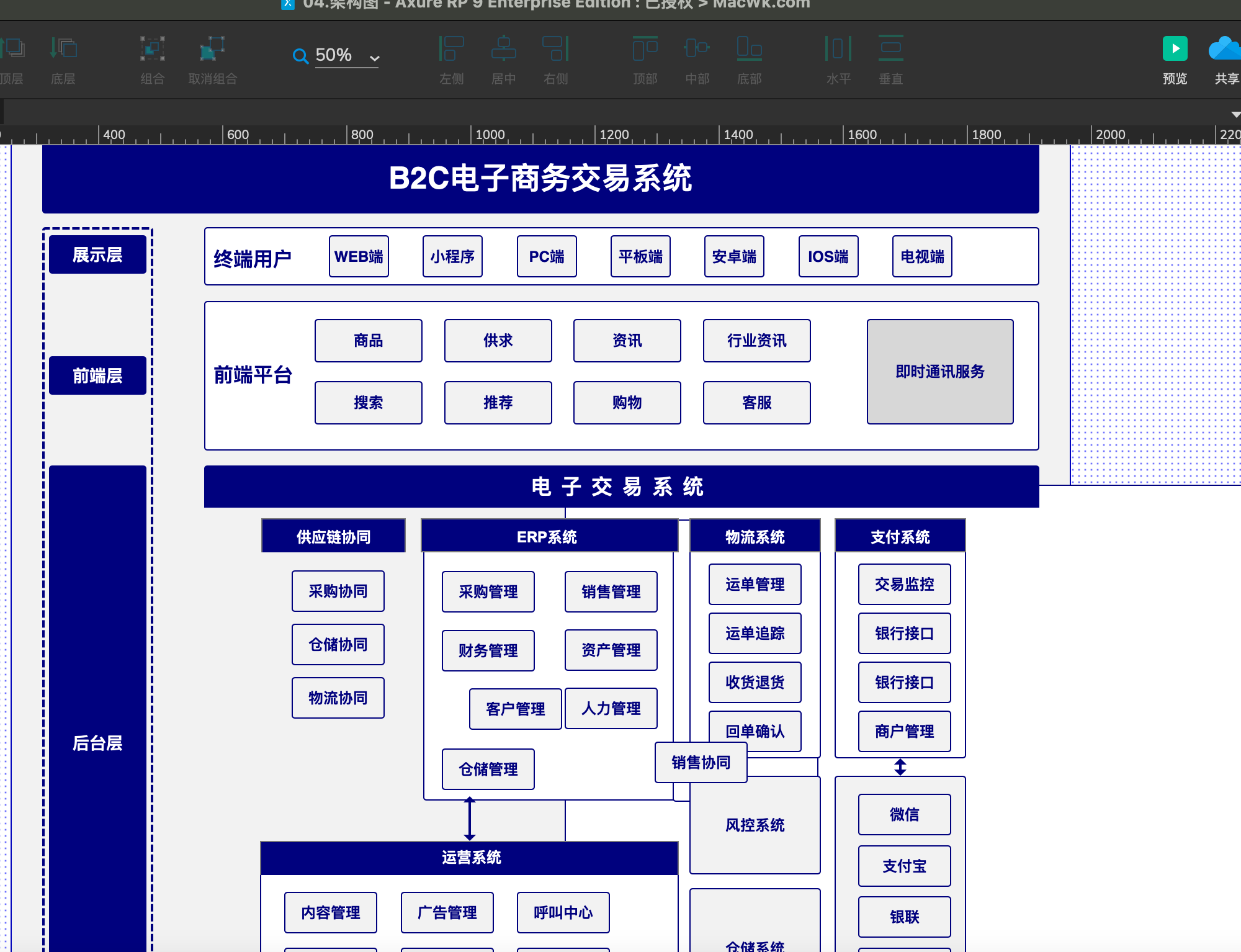The image size is (1241, 952).
Task: Select the 采购协同 box
Action: [338, 591]
